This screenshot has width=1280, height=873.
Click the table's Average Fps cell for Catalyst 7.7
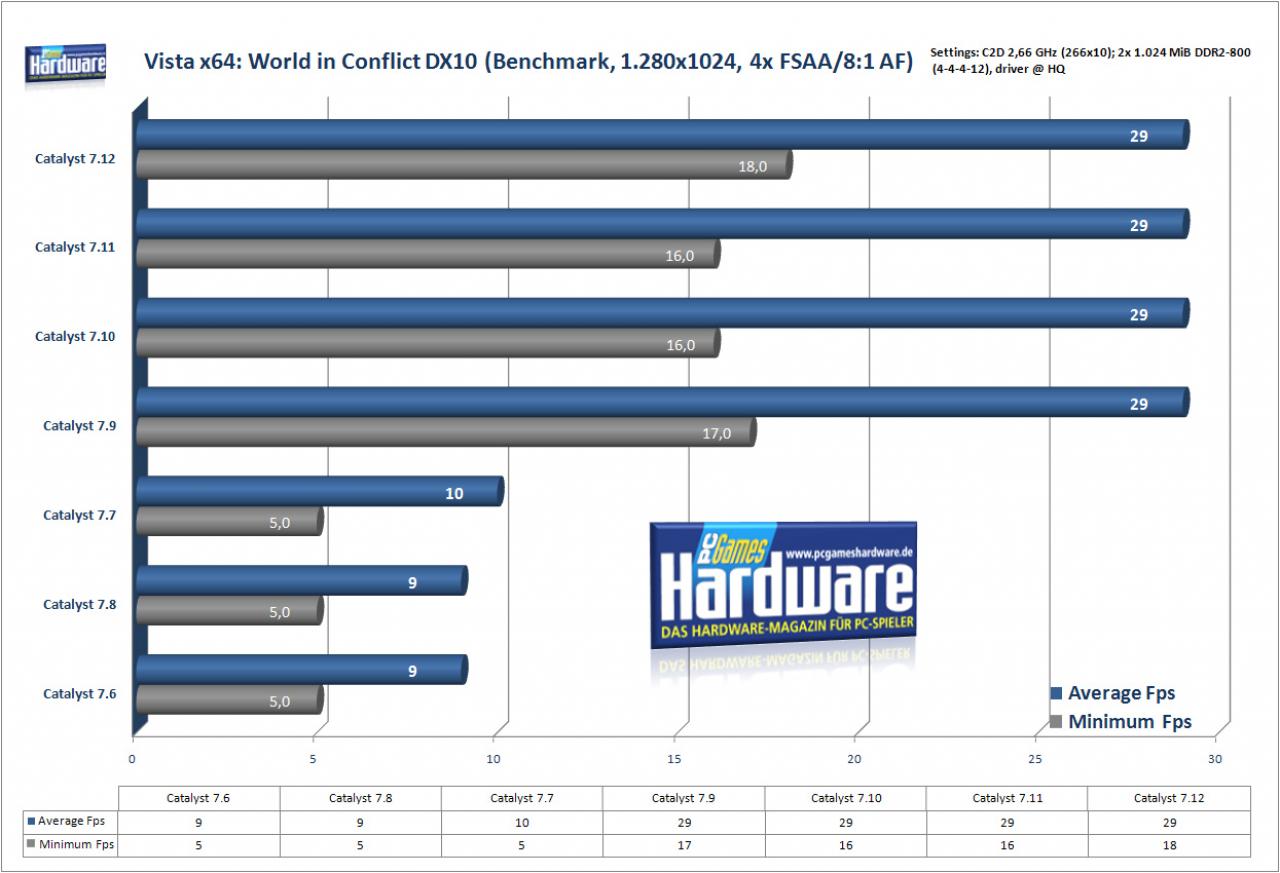(522, 822)
